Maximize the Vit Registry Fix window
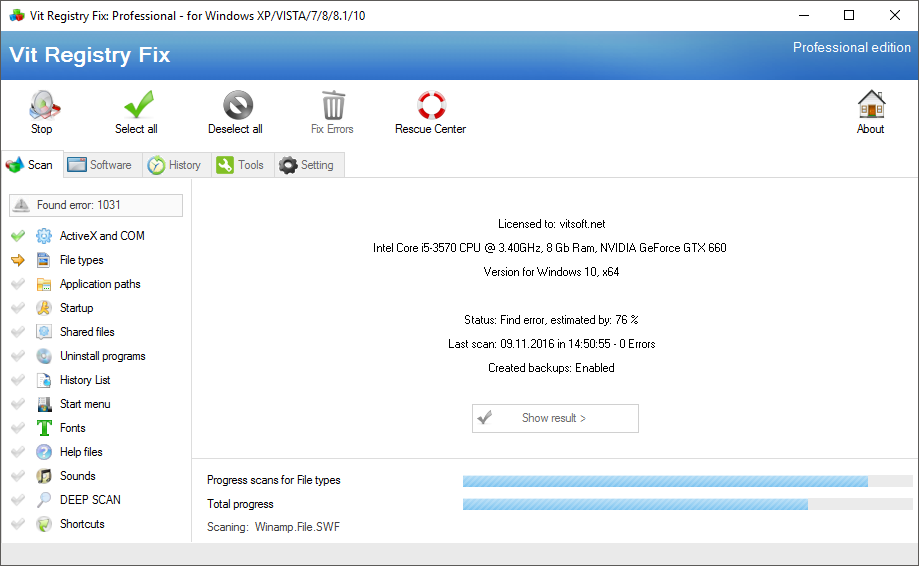This screenshot has width=919, height=566. pos(849,15)
